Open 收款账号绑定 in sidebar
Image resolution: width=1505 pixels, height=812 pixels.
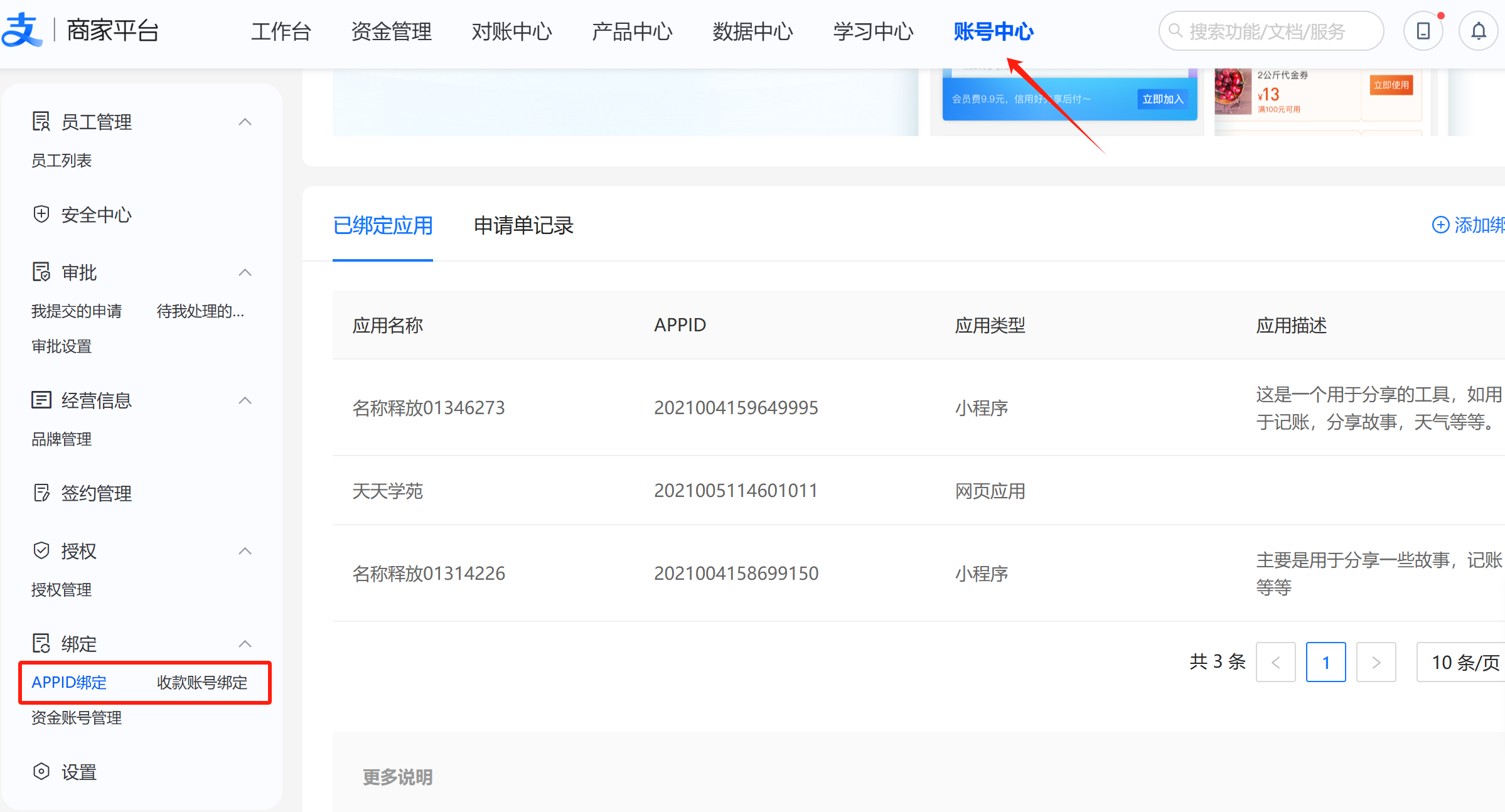(202, 682)
